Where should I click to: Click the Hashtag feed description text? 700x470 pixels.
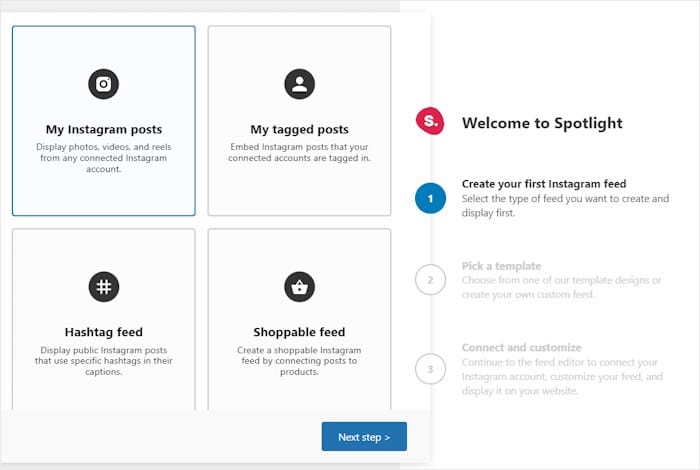(x=103, y=361)
